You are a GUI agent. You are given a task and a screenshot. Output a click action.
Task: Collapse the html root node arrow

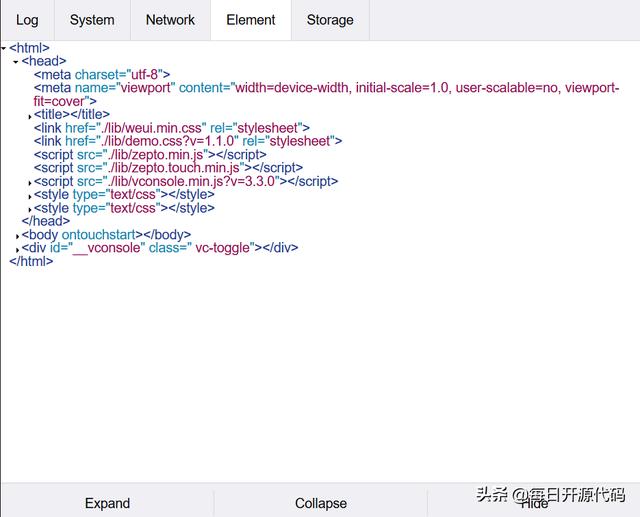[x=4, y=48]
